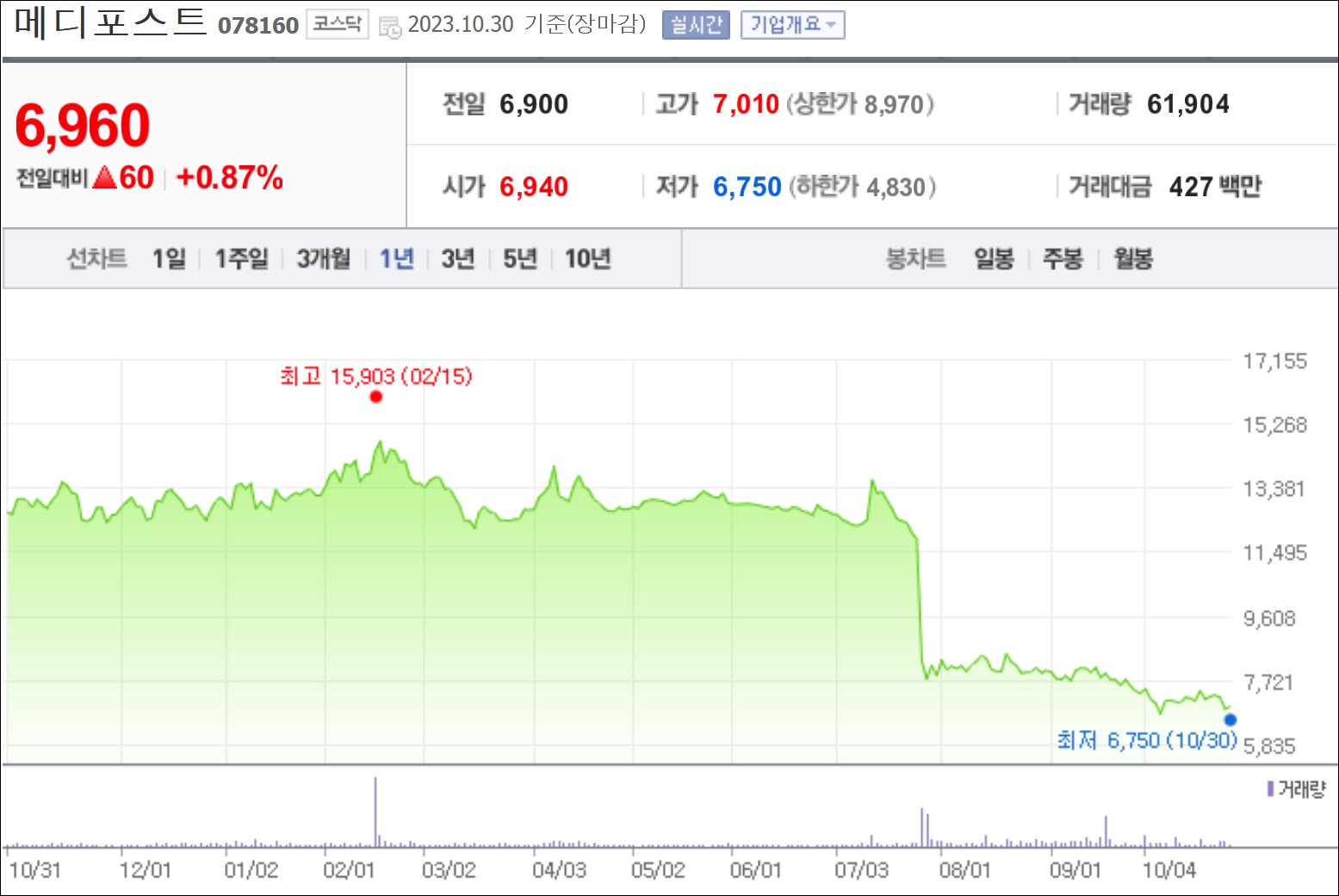Screen dimensions: 1339x896
Task: Choose the 1년 chart range
Action: pos(397,258)
